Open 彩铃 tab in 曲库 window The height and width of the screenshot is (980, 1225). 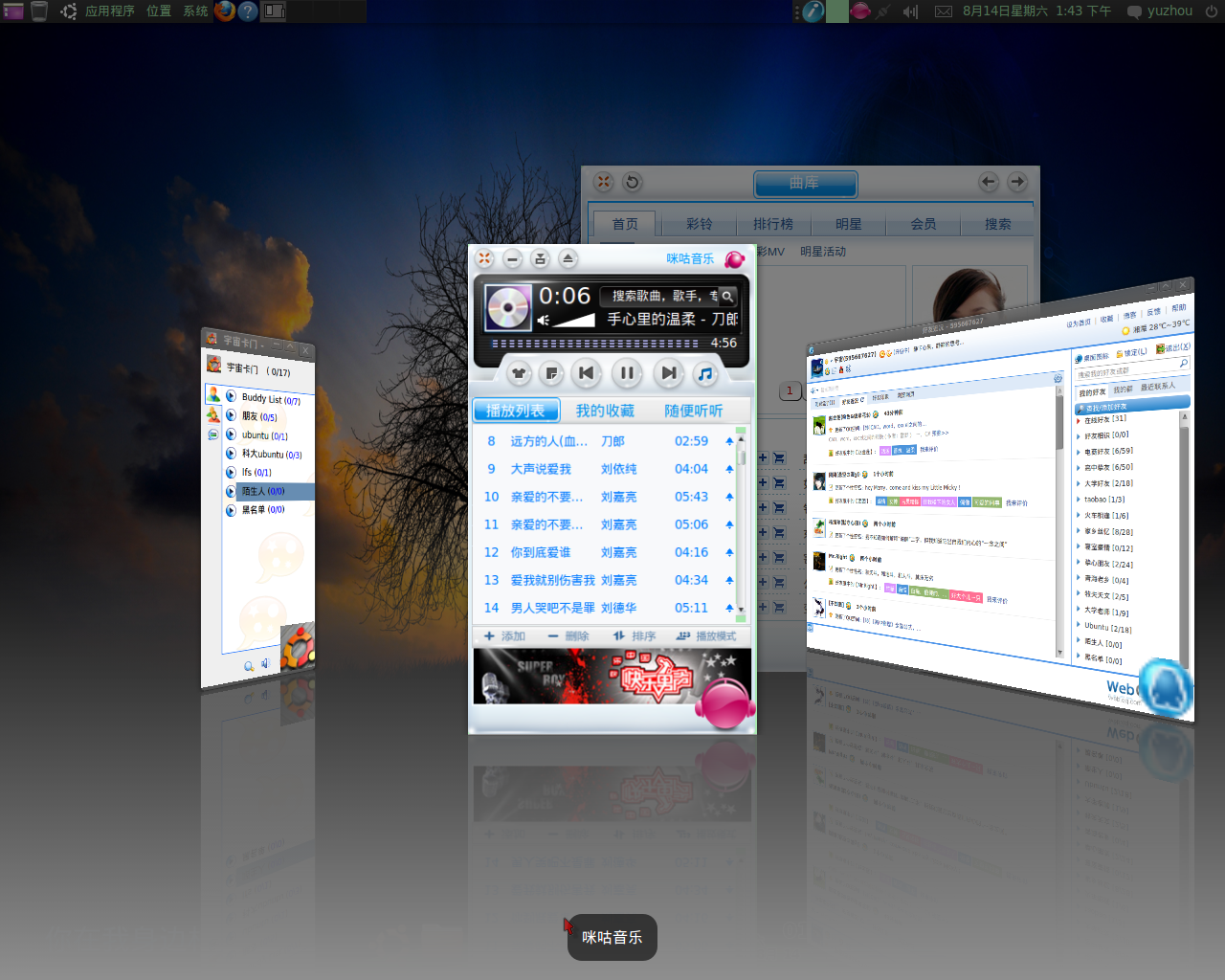coord(700,224)
